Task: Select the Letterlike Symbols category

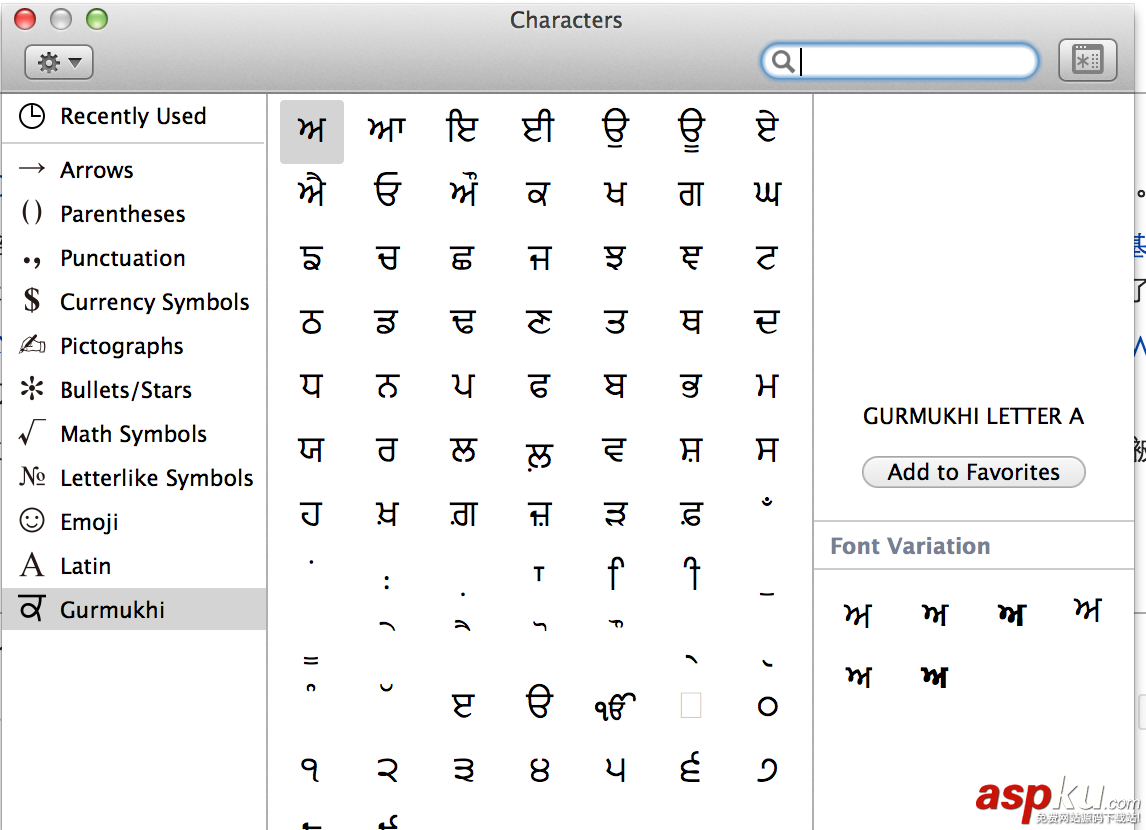Action: tap(156, 478)
